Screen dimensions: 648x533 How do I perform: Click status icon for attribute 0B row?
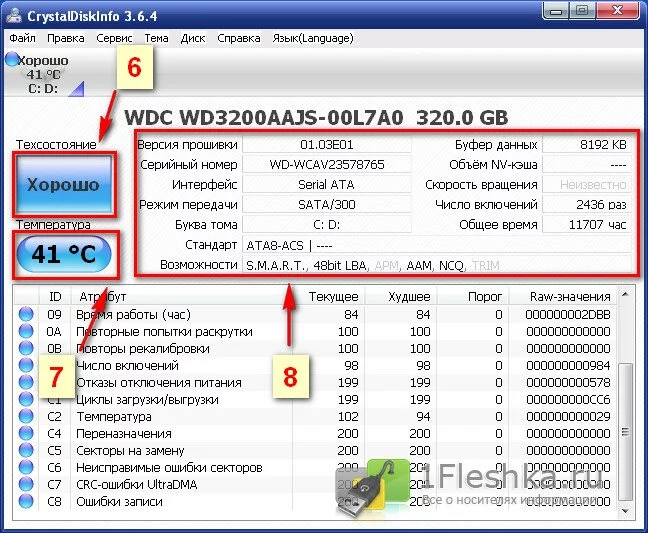coord(26,348)
